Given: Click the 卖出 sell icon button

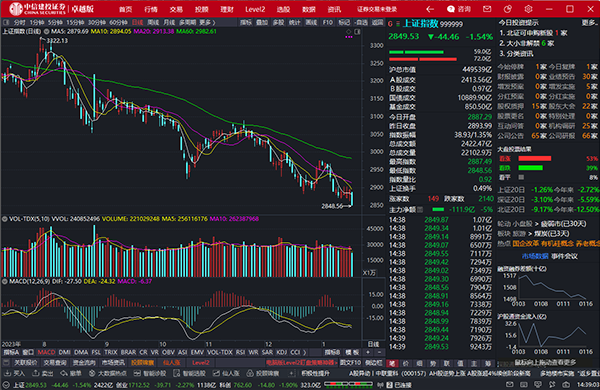Looking at the screenshot, I should (43, 373).
